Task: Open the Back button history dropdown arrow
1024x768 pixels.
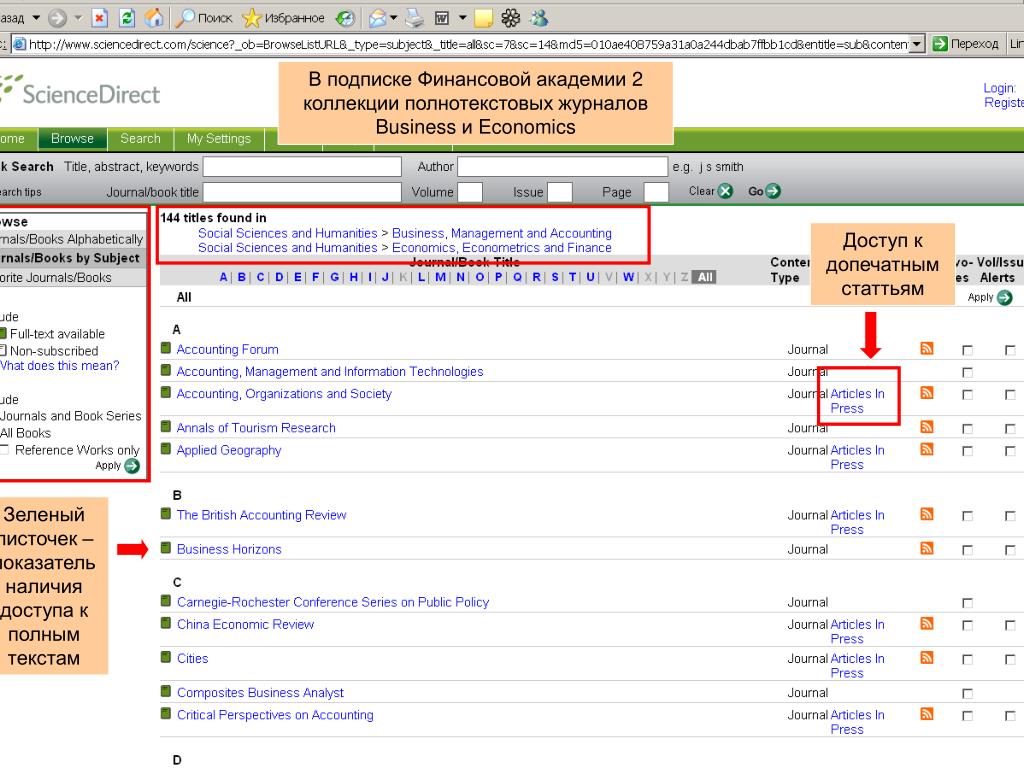Action: pos(37,18)
